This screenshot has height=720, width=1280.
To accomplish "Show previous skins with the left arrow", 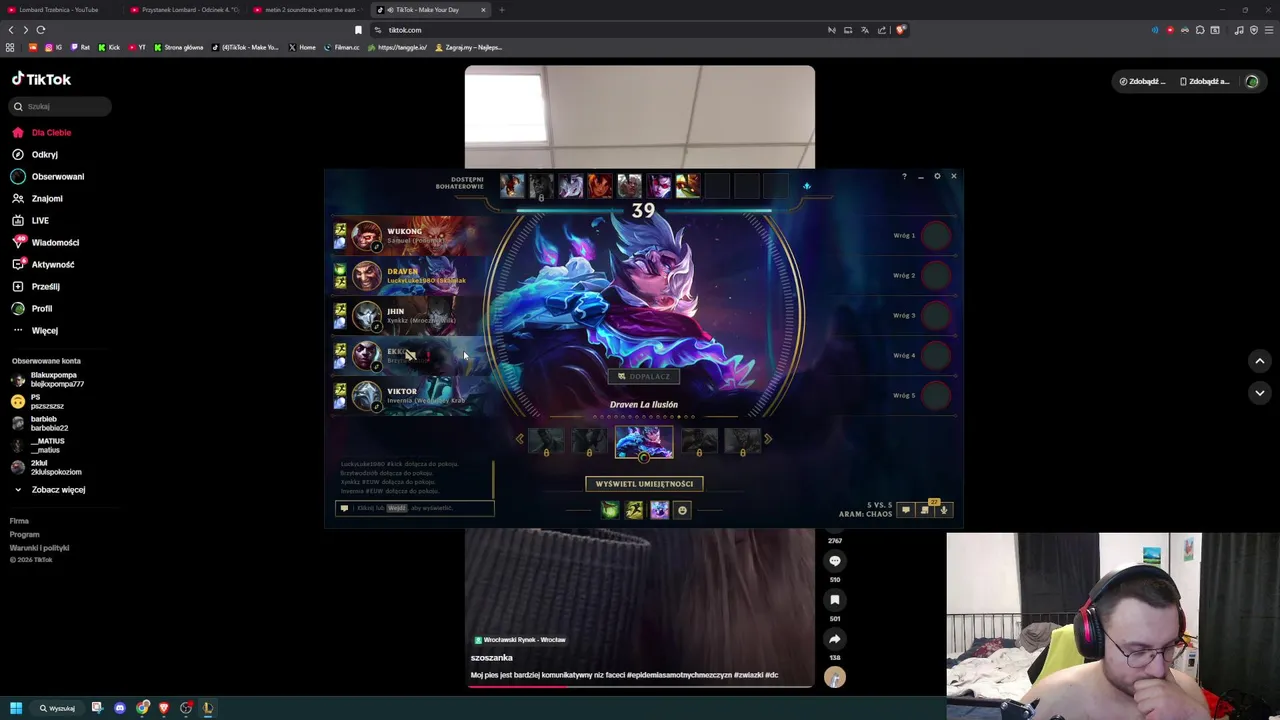I will coord(519,439).
